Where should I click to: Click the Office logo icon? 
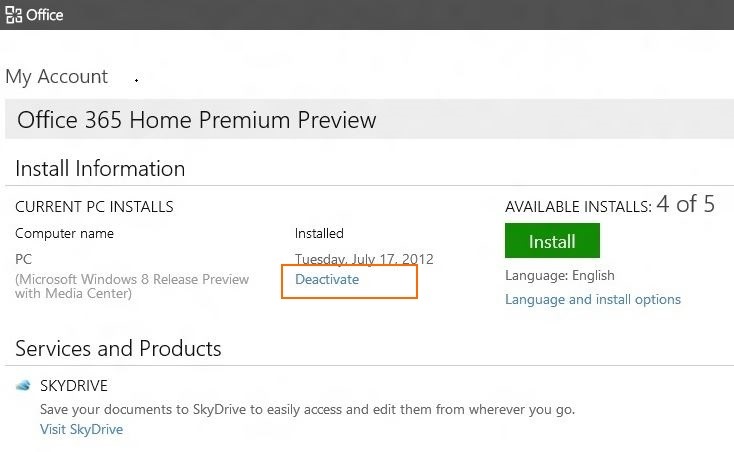14,15
